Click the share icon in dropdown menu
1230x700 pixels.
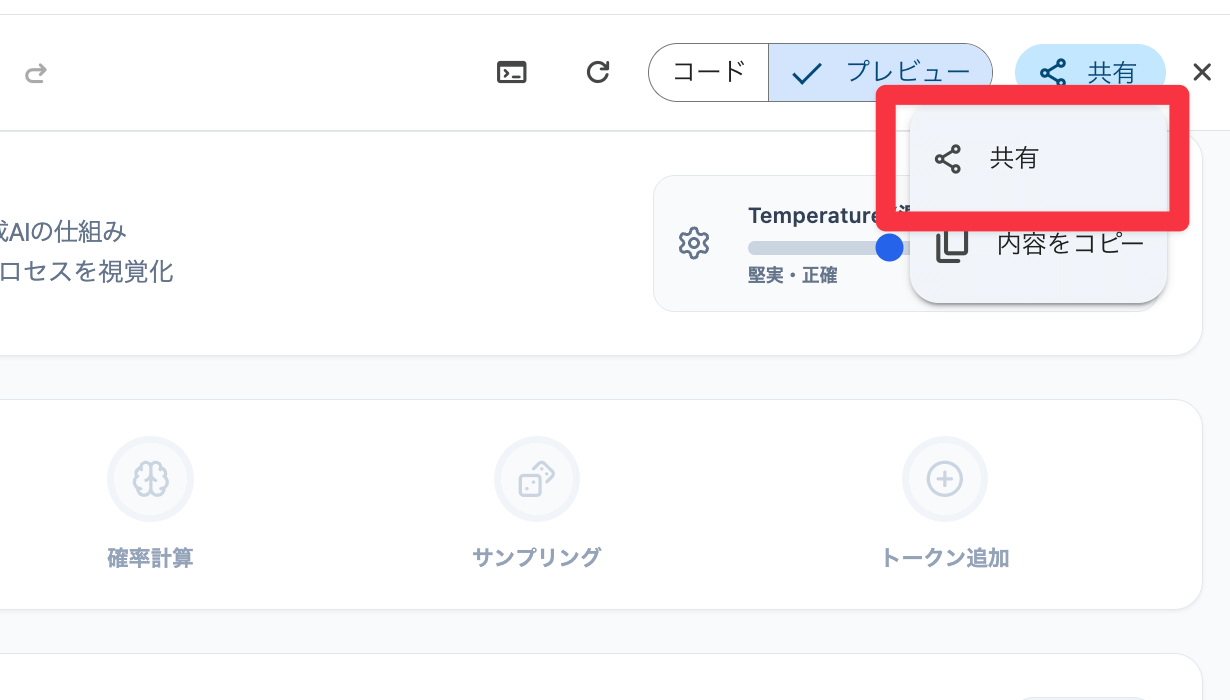947,159
